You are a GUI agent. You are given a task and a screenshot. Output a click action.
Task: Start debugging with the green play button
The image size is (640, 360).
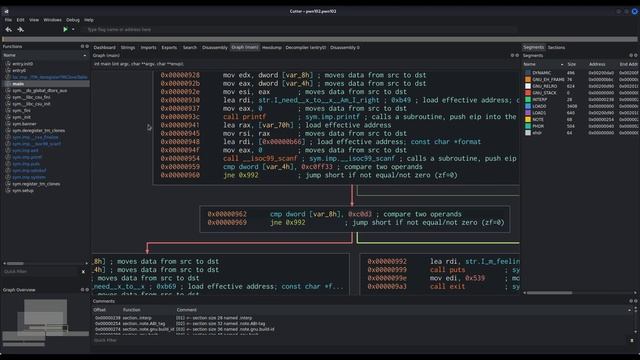pyautogui.click(x=65, y=29)
